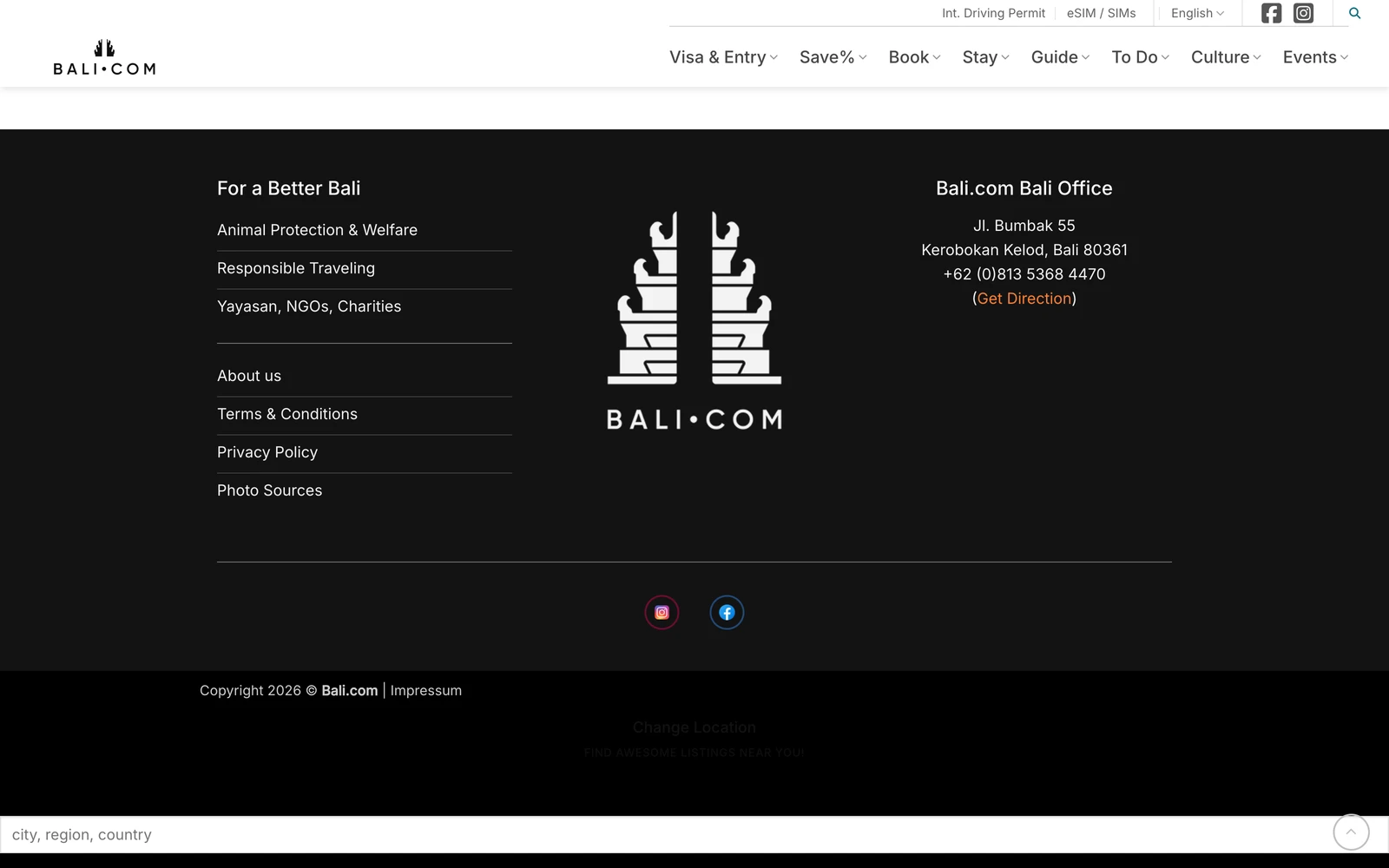
Task: Click the scroll-to-top arrow button
Action: [1351, 832]
